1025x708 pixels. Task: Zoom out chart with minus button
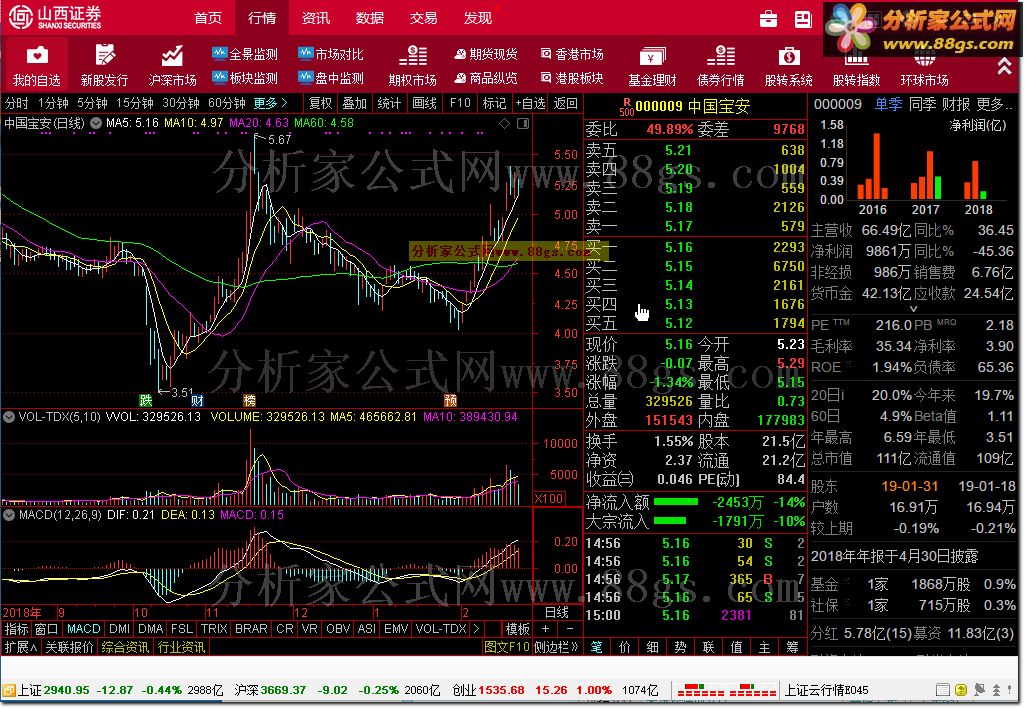click(x=569, y=628)
